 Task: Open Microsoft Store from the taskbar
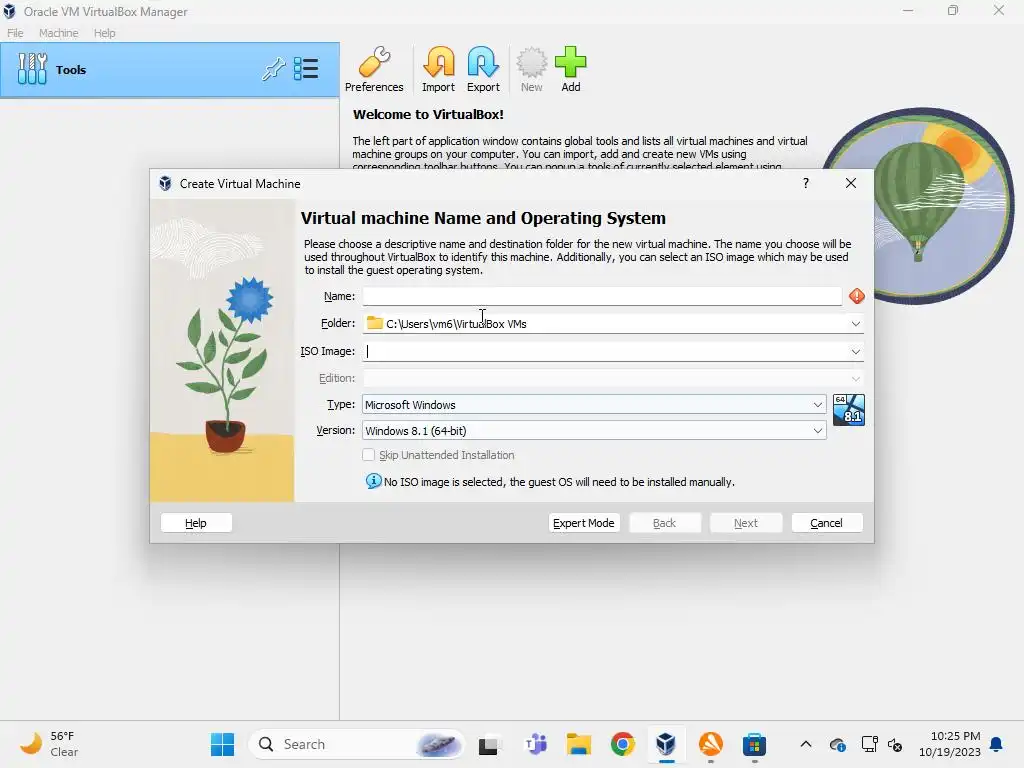[754, 744]
